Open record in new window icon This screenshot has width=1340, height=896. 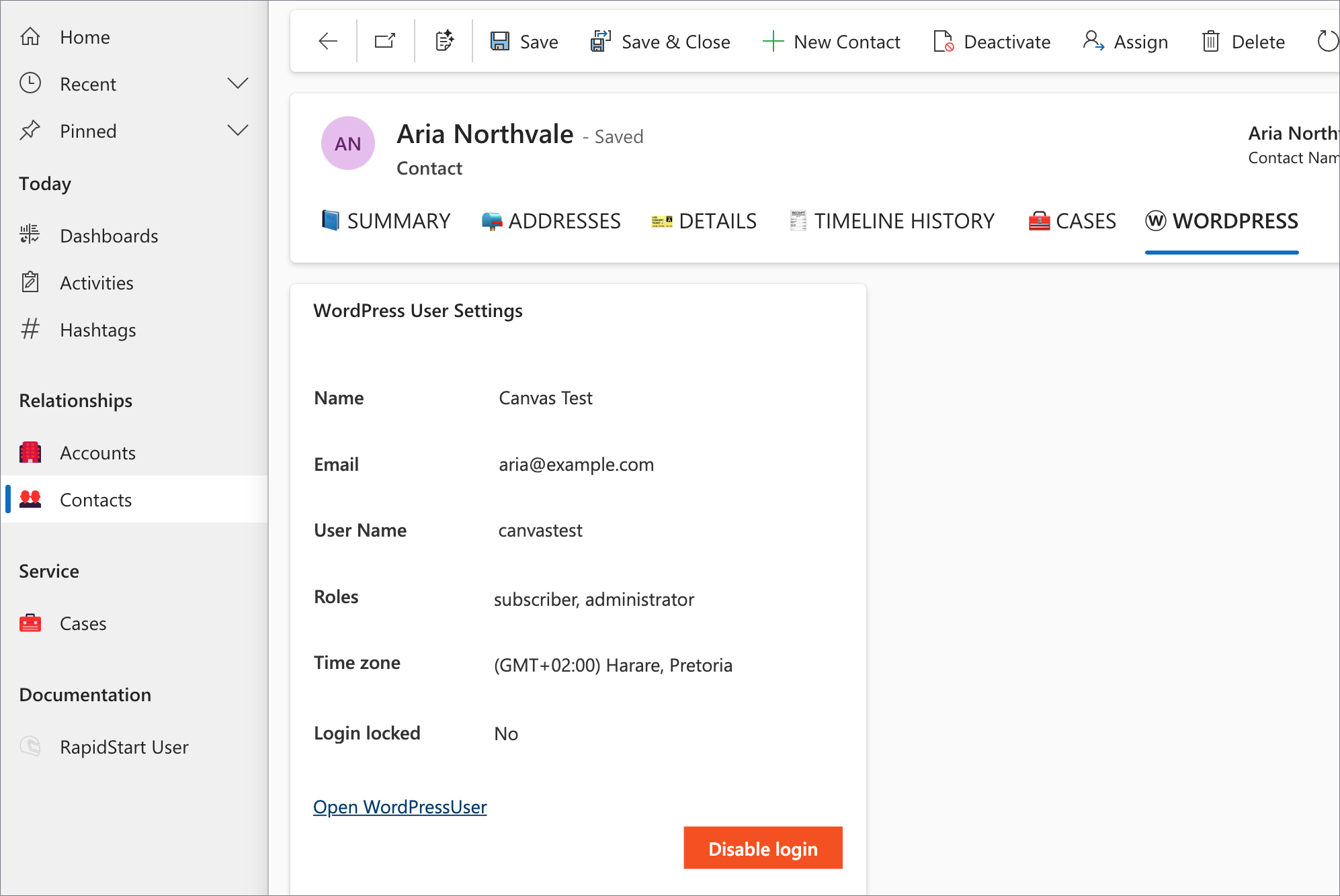click(x=385, y=42)
